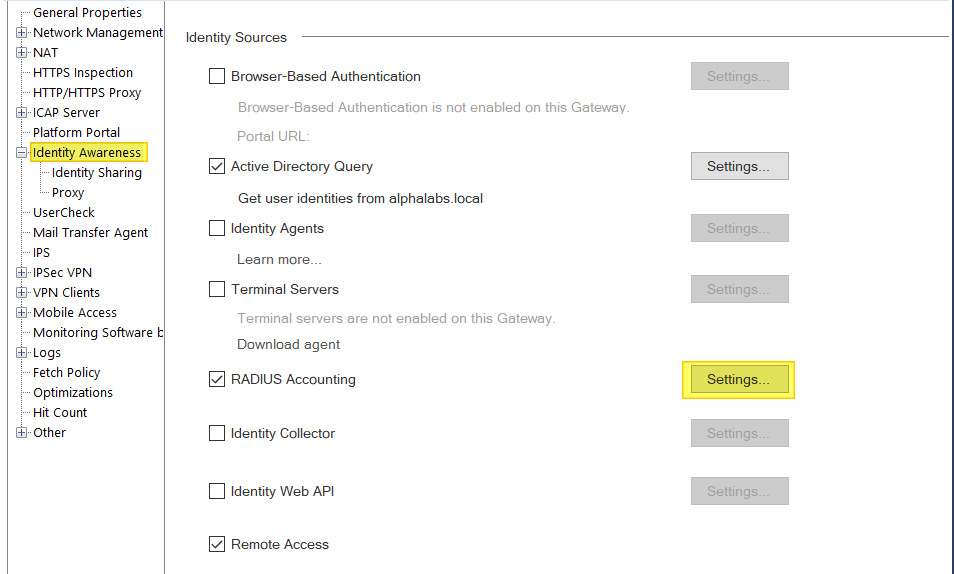Screen dimensions: 954x574
Task: Click the Learn more link
Action: coord(279,259)
